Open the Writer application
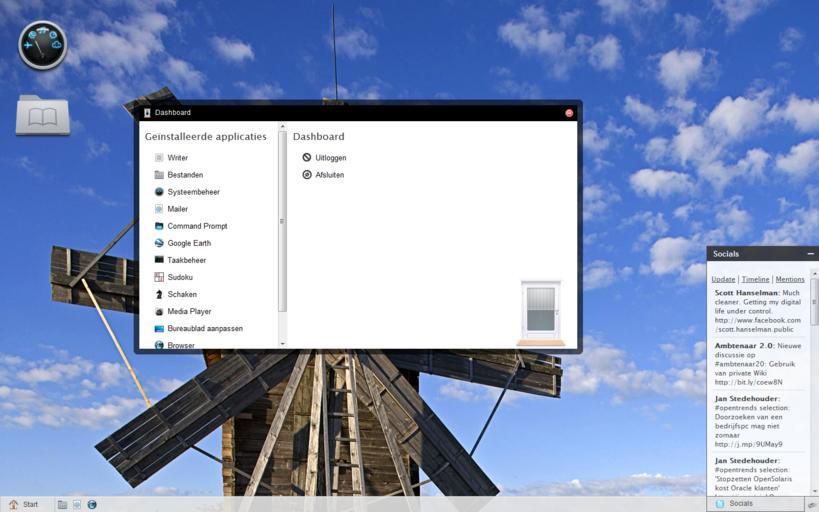This screenshot has width=819, height=512. tap(177, 158)
